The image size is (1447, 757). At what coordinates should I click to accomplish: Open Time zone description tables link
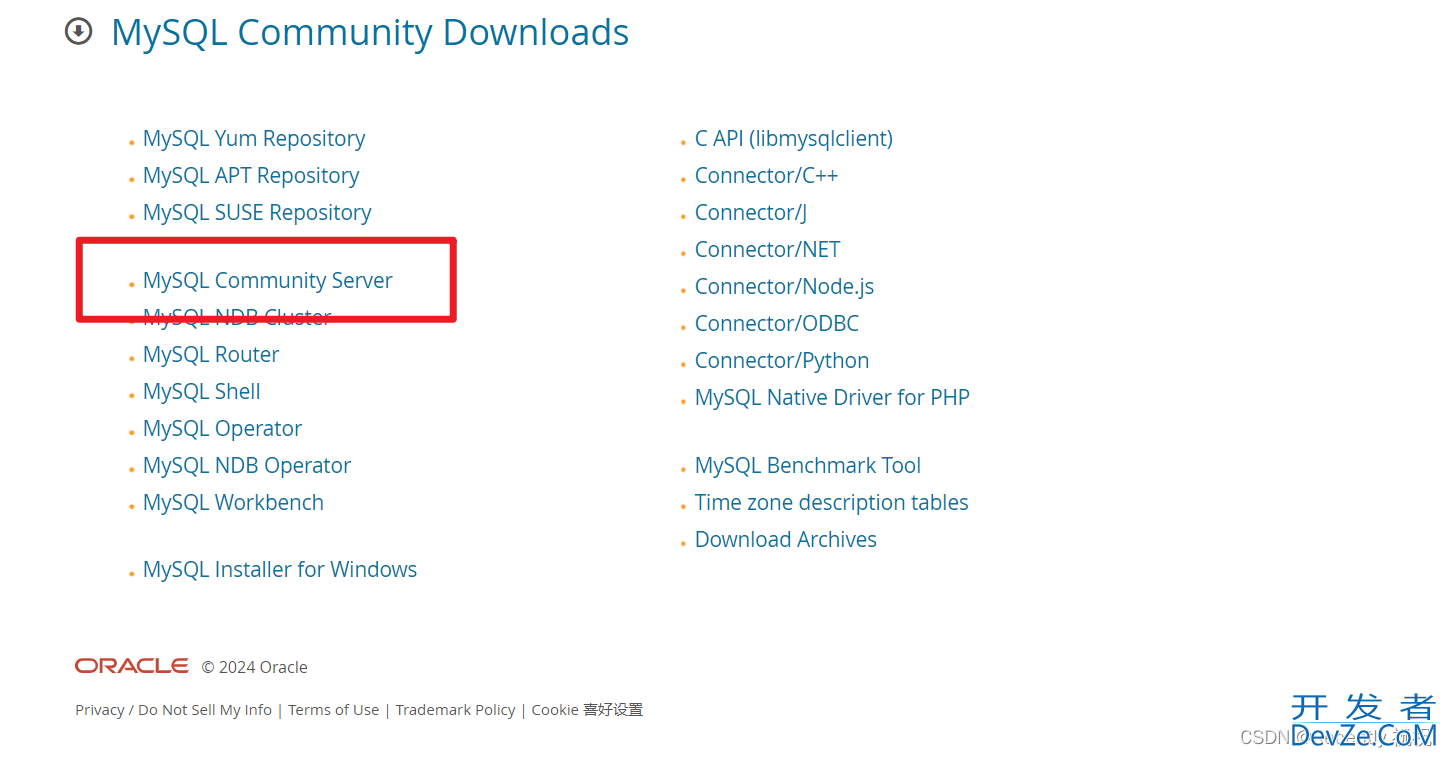(x=832, y=502)
